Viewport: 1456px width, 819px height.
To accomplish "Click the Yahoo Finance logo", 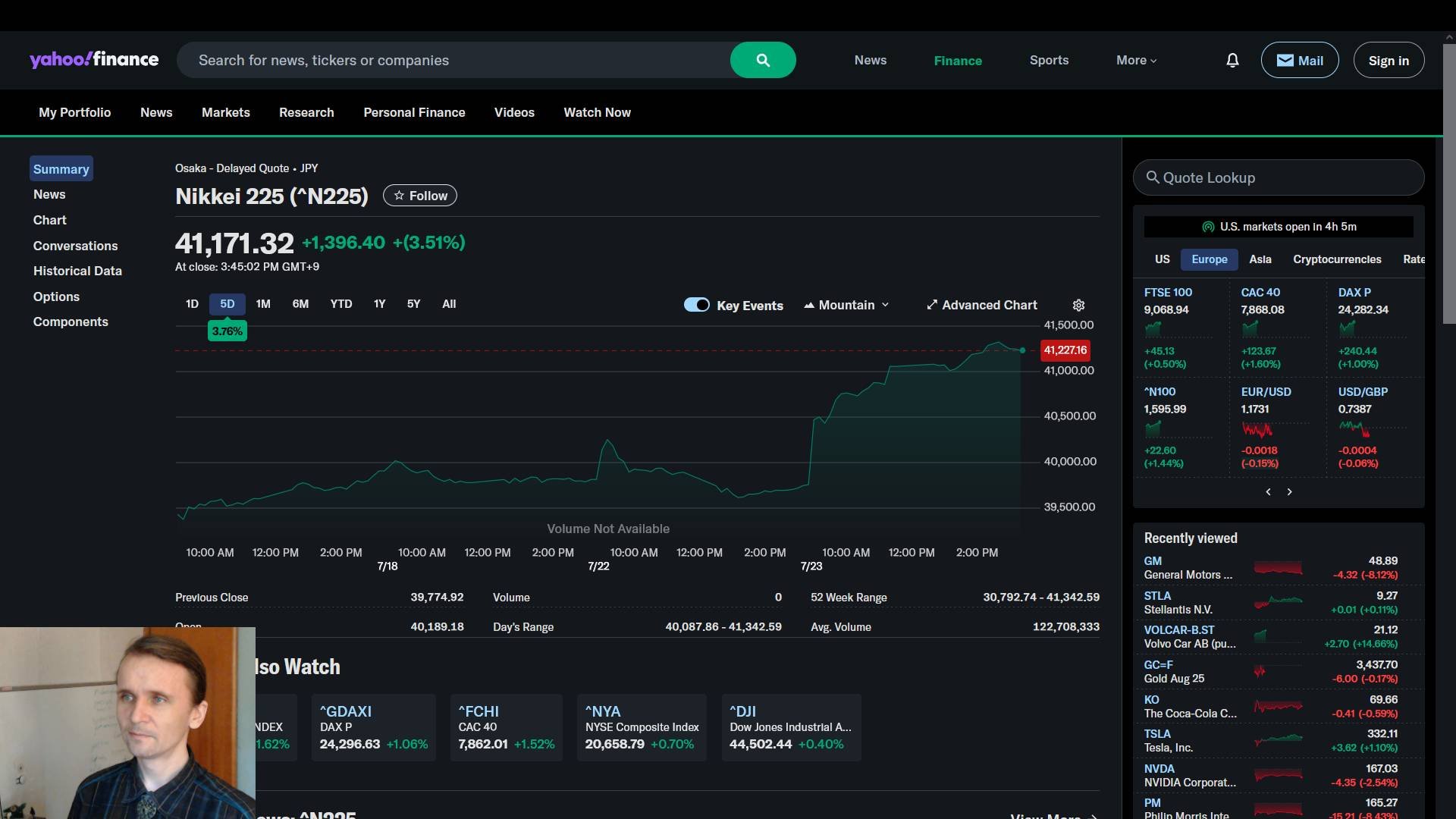I will [x=94, y=59].
